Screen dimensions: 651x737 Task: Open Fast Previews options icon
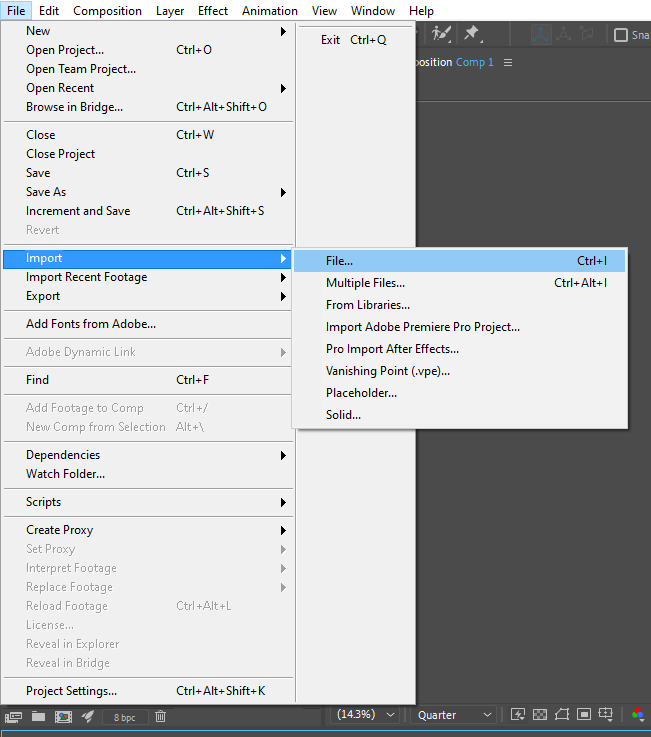point(518,715)
